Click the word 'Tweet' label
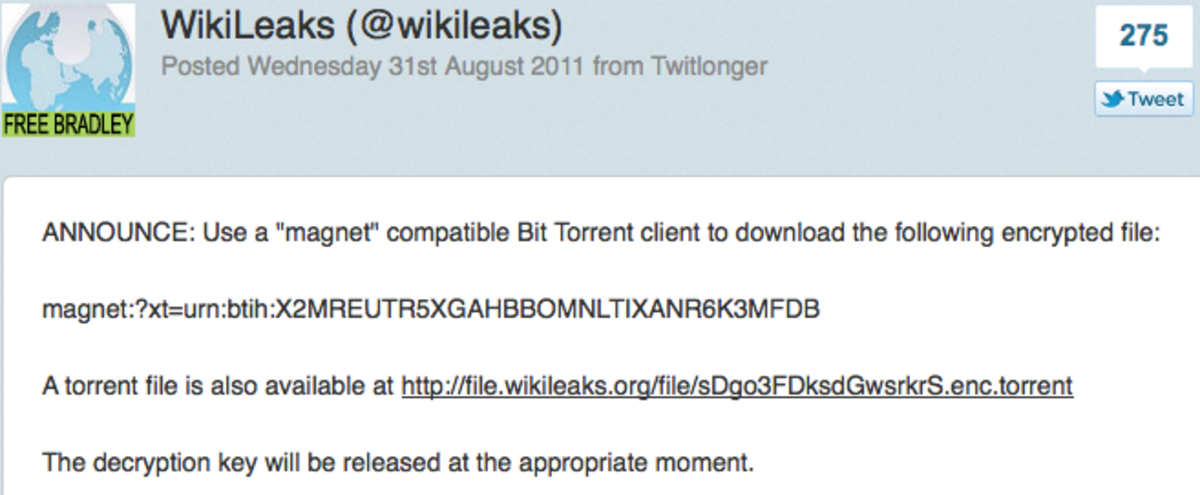Viewport: 1200px width, 495px height. pos(1155,99)
